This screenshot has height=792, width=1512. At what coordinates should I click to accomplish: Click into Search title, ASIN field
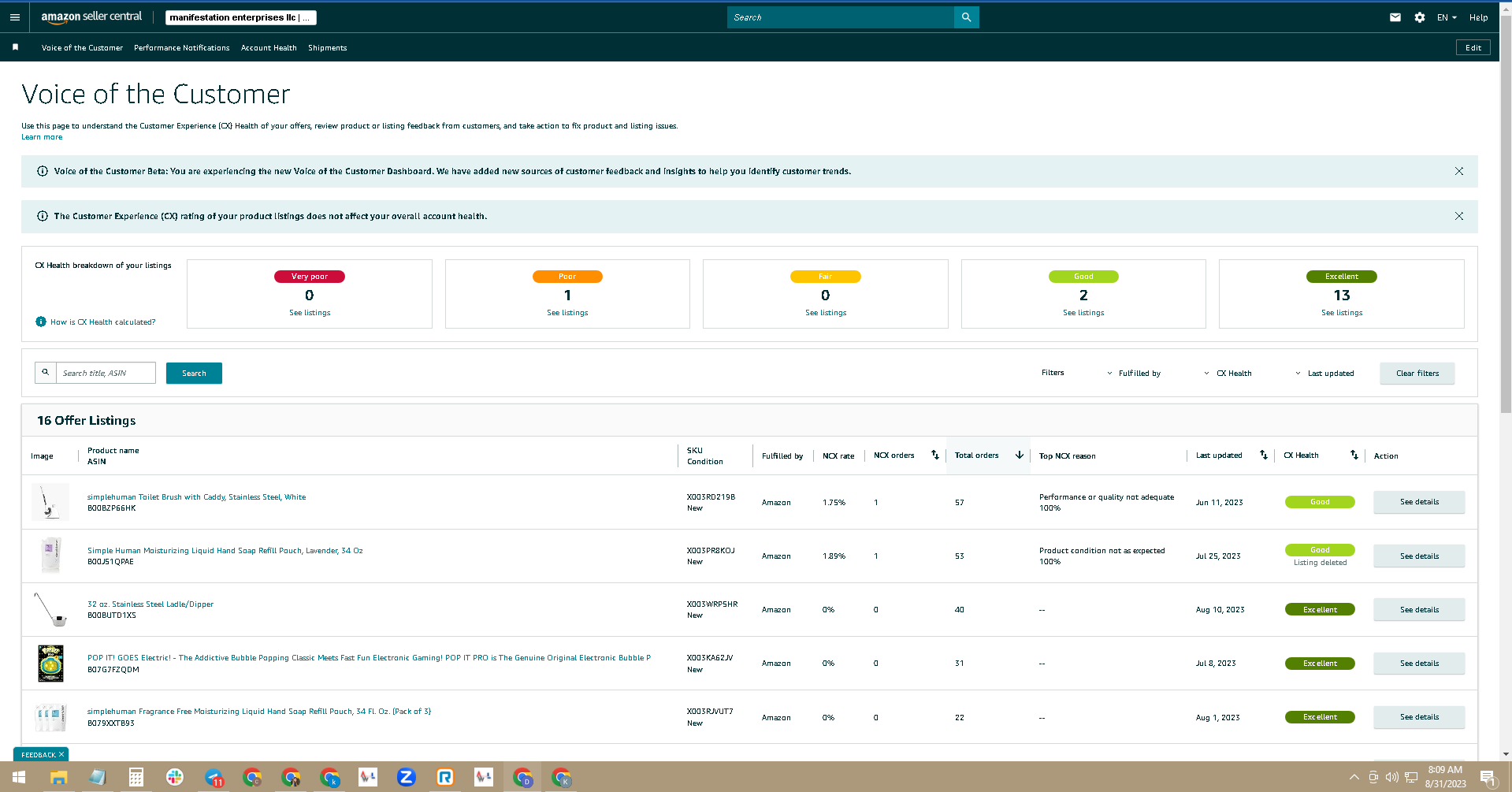click(106, 373)
